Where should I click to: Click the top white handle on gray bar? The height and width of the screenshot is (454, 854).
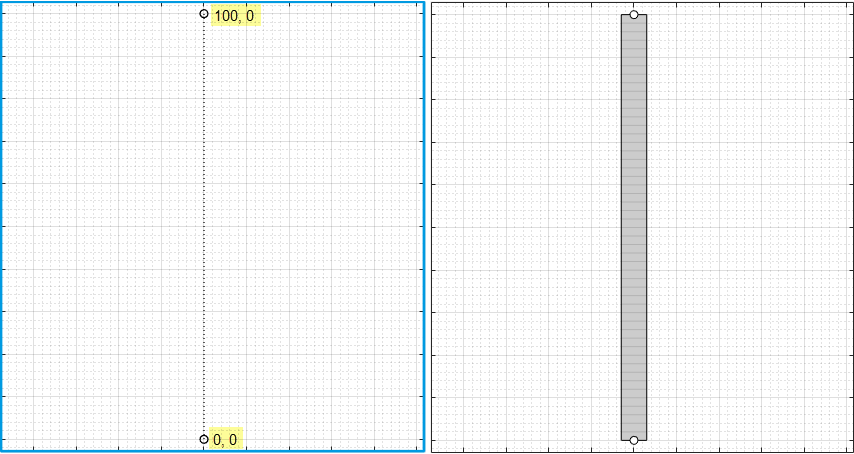click(x=634, y=15)
